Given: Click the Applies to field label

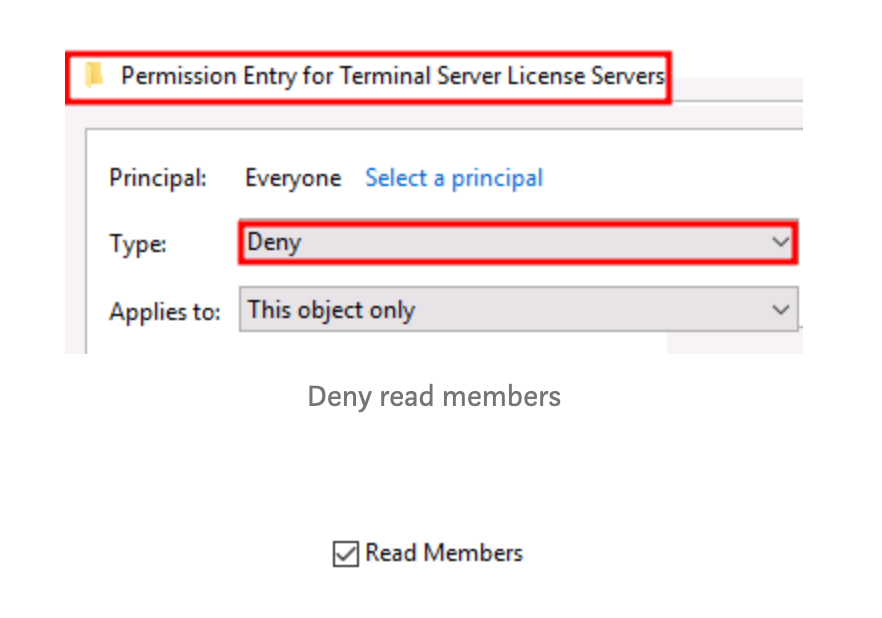Looking at the screenshot, I should tap(165, 311).
